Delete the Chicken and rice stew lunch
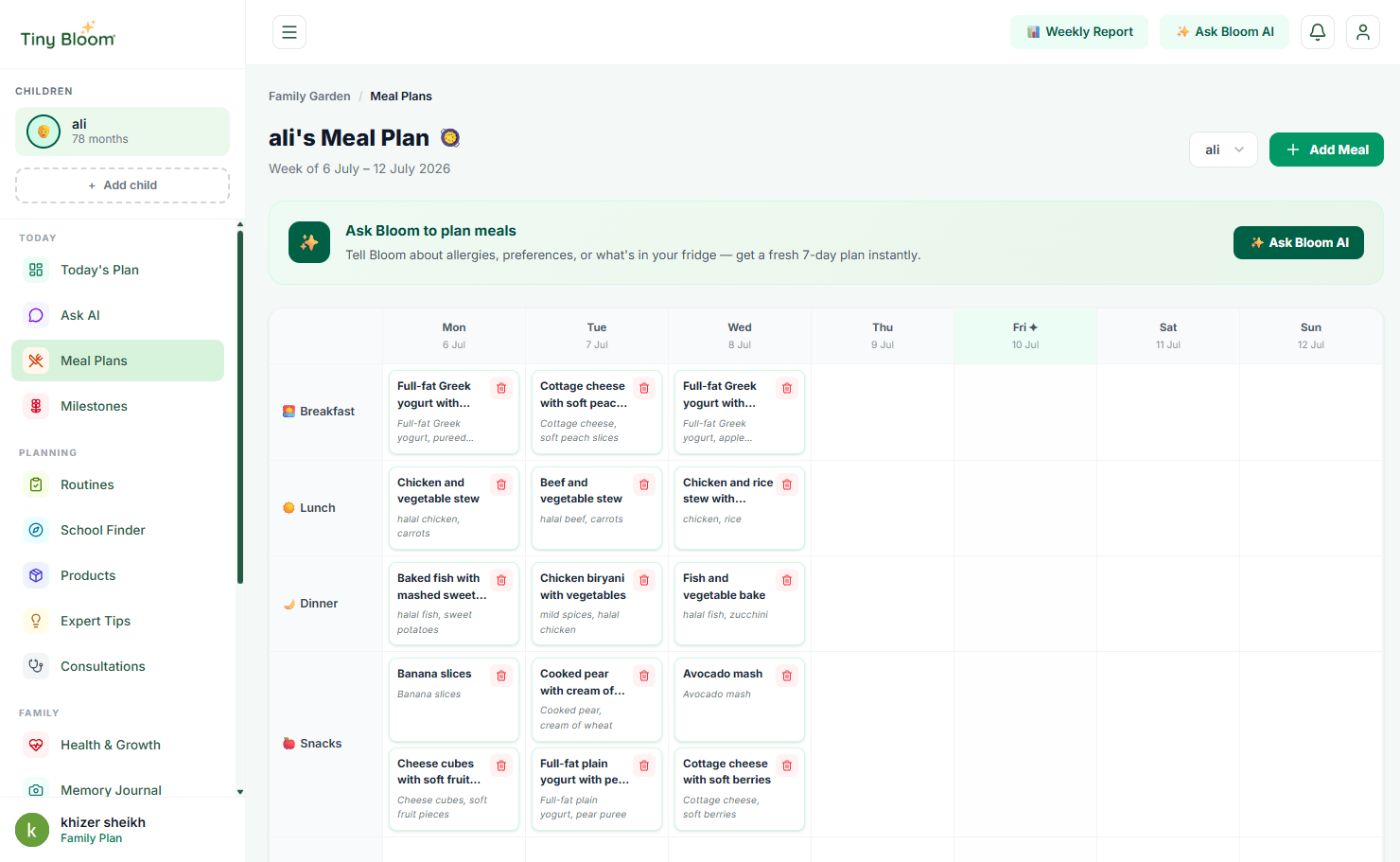This screenshot has width=1400, height=862. point(787,484)
